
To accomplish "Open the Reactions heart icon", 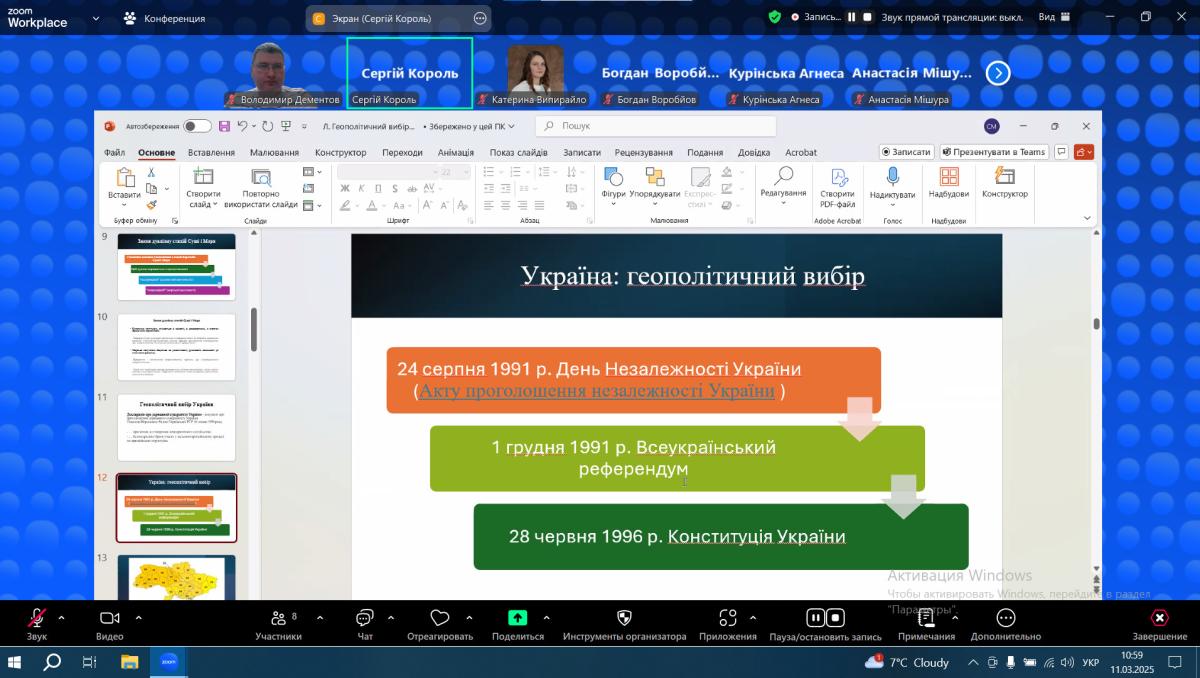I will pos(439,618).
